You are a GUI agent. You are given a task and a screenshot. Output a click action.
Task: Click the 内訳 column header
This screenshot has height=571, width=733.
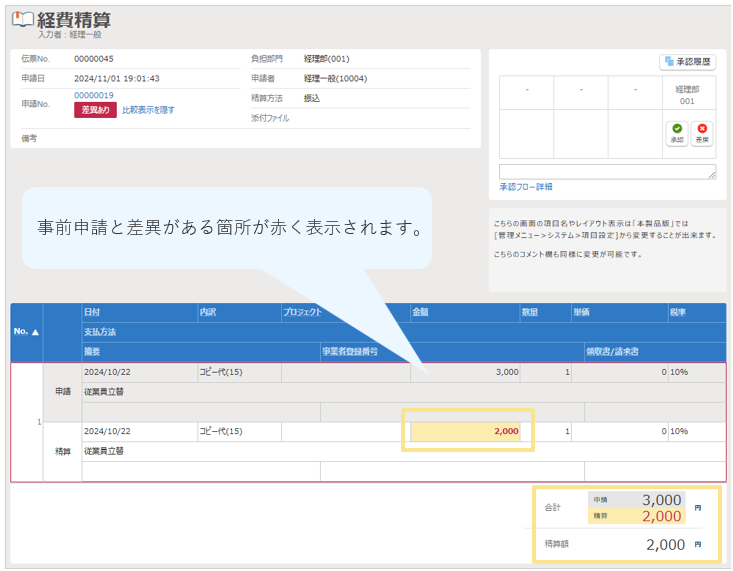[208, 312]
